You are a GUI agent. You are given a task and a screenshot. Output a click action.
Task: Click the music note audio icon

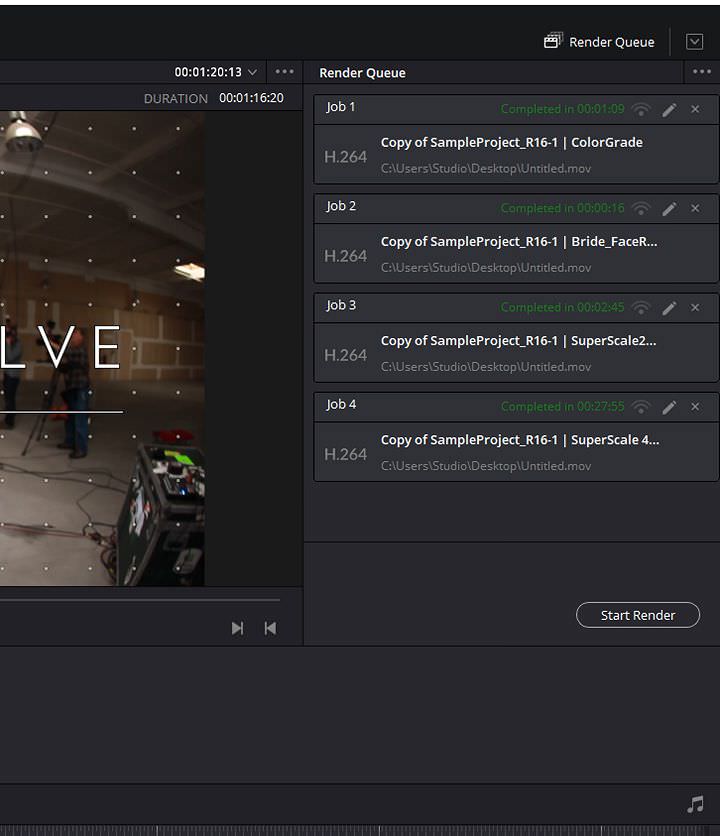coord(695,805)
